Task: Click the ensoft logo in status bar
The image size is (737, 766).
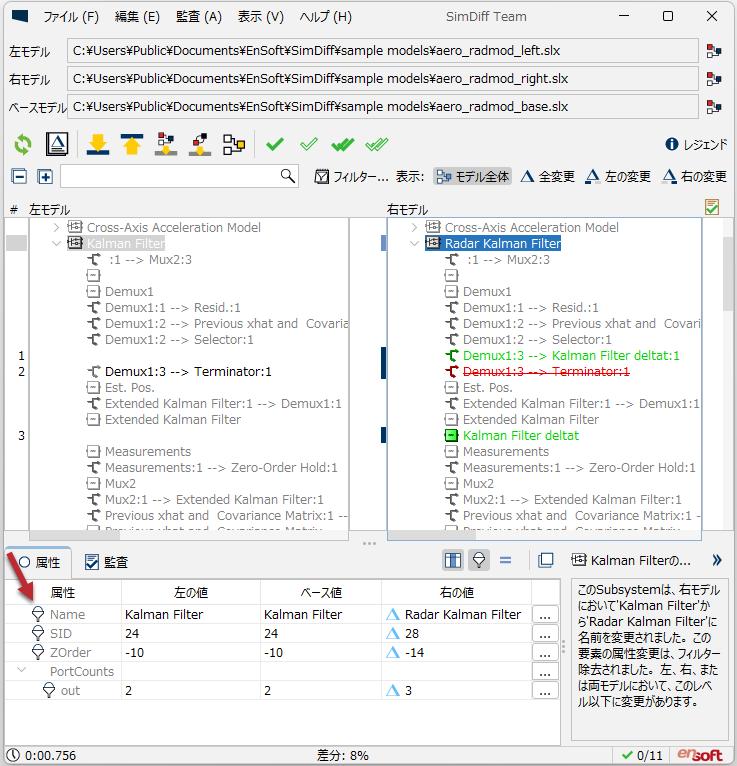Action: [699, 755]
